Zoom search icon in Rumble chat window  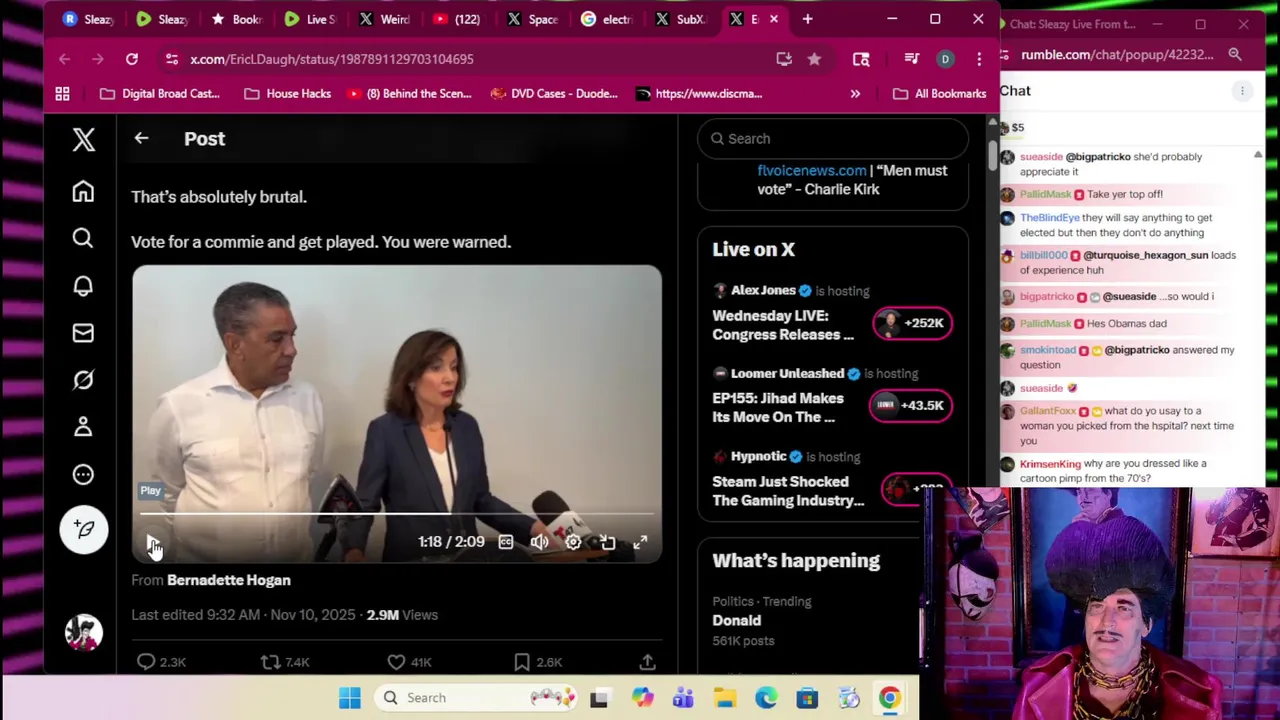tap(1235, 55)
